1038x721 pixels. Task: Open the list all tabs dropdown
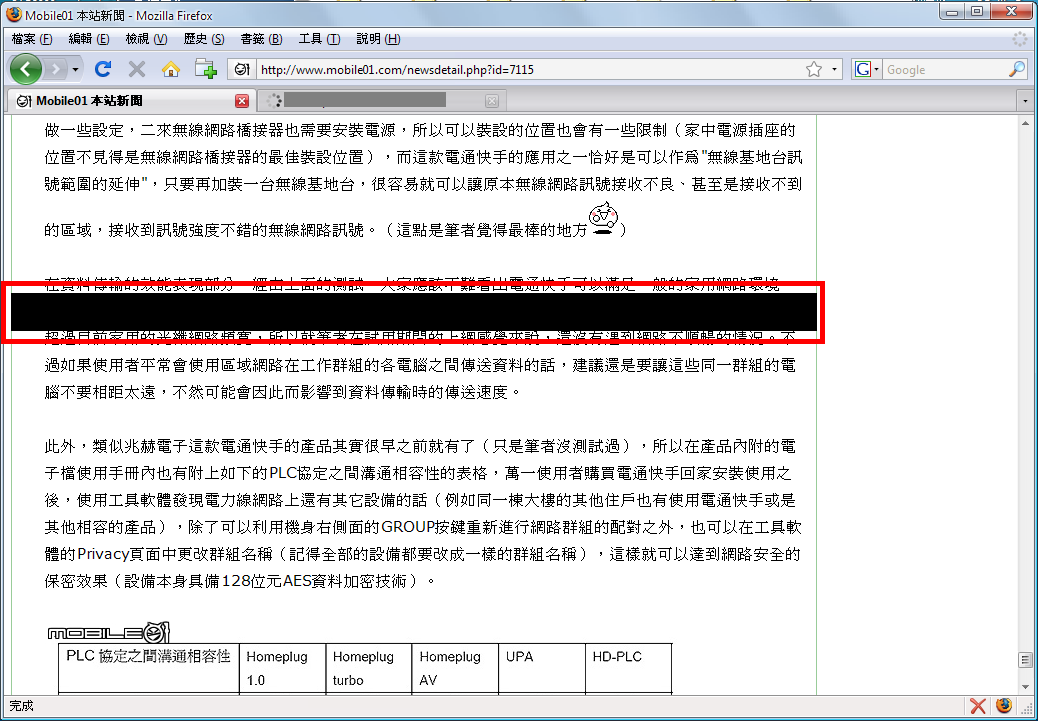click(1025, 101)
